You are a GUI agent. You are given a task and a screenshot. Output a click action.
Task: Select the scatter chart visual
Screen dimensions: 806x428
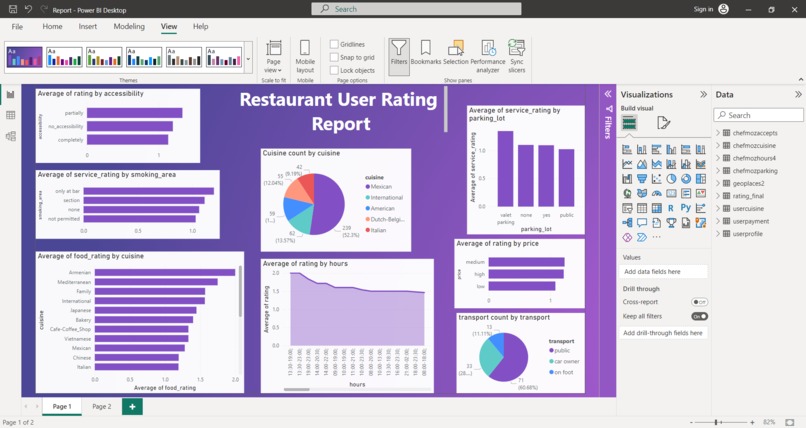(x=656, y=179)
